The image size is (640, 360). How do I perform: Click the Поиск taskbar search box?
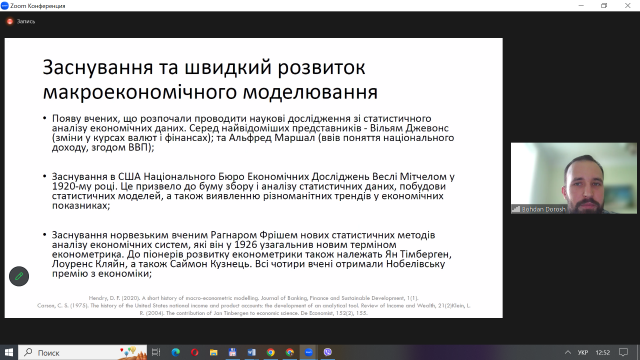pos(82,352)
